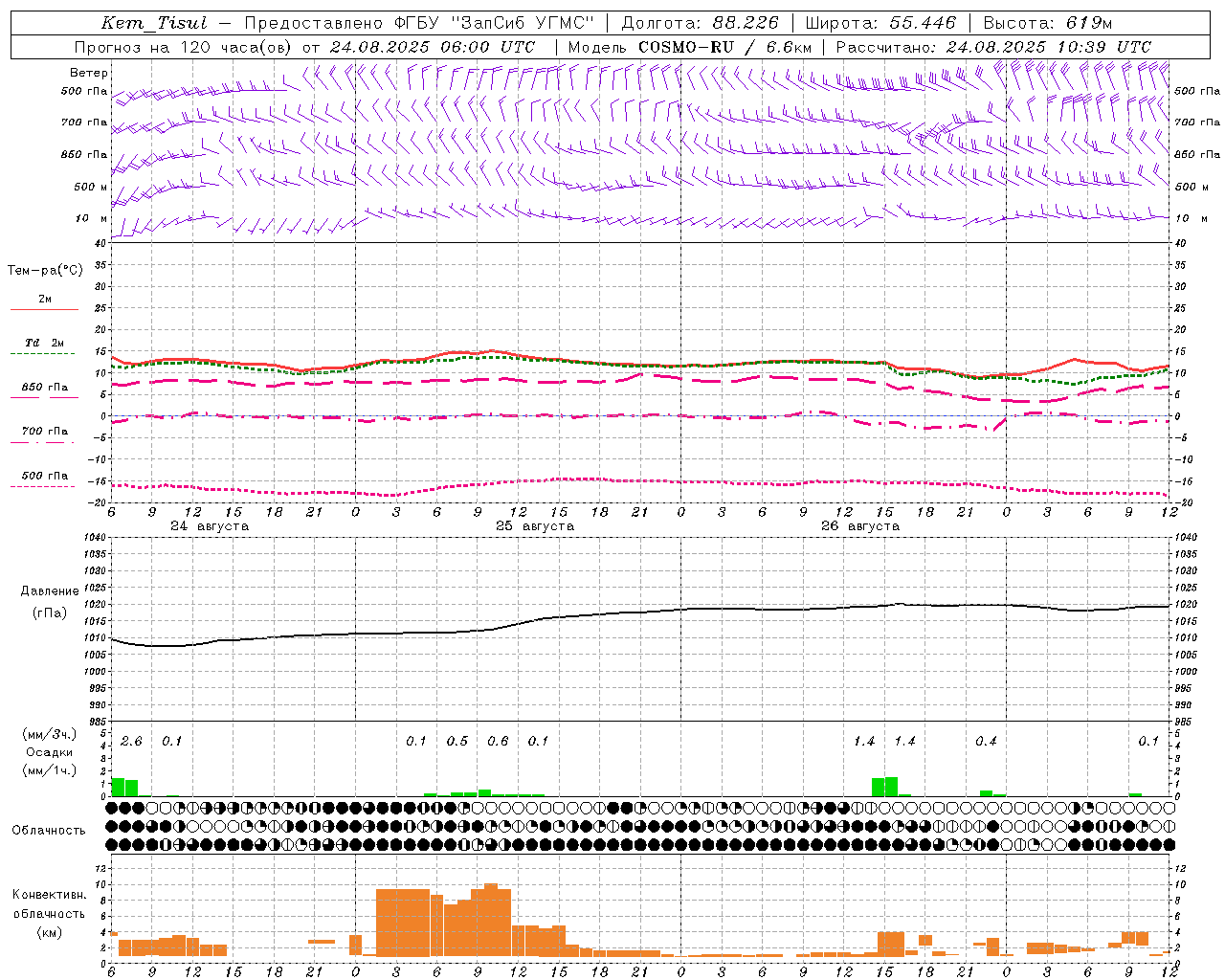
Task: Click the model name "COSMO-RU / 6.6км"
Action: tap(724, 47)
